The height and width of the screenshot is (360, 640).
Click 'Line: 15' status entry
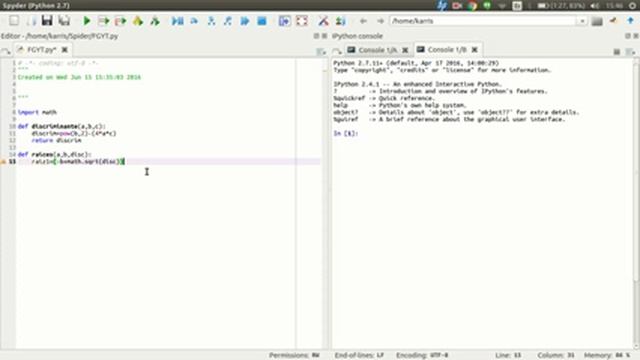pos(508,355)
